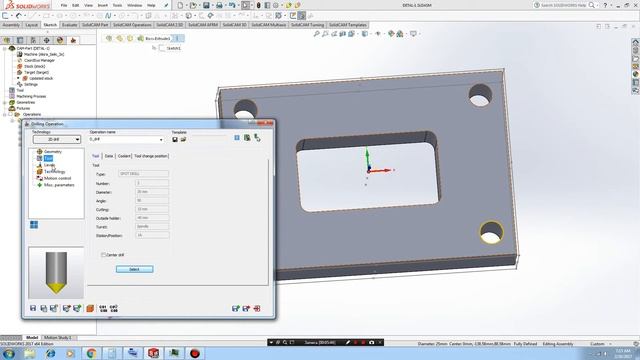Click the FeatureManager design tree tab icon
640x360 pixels.
pyautogui.click(x=7, y=40)
